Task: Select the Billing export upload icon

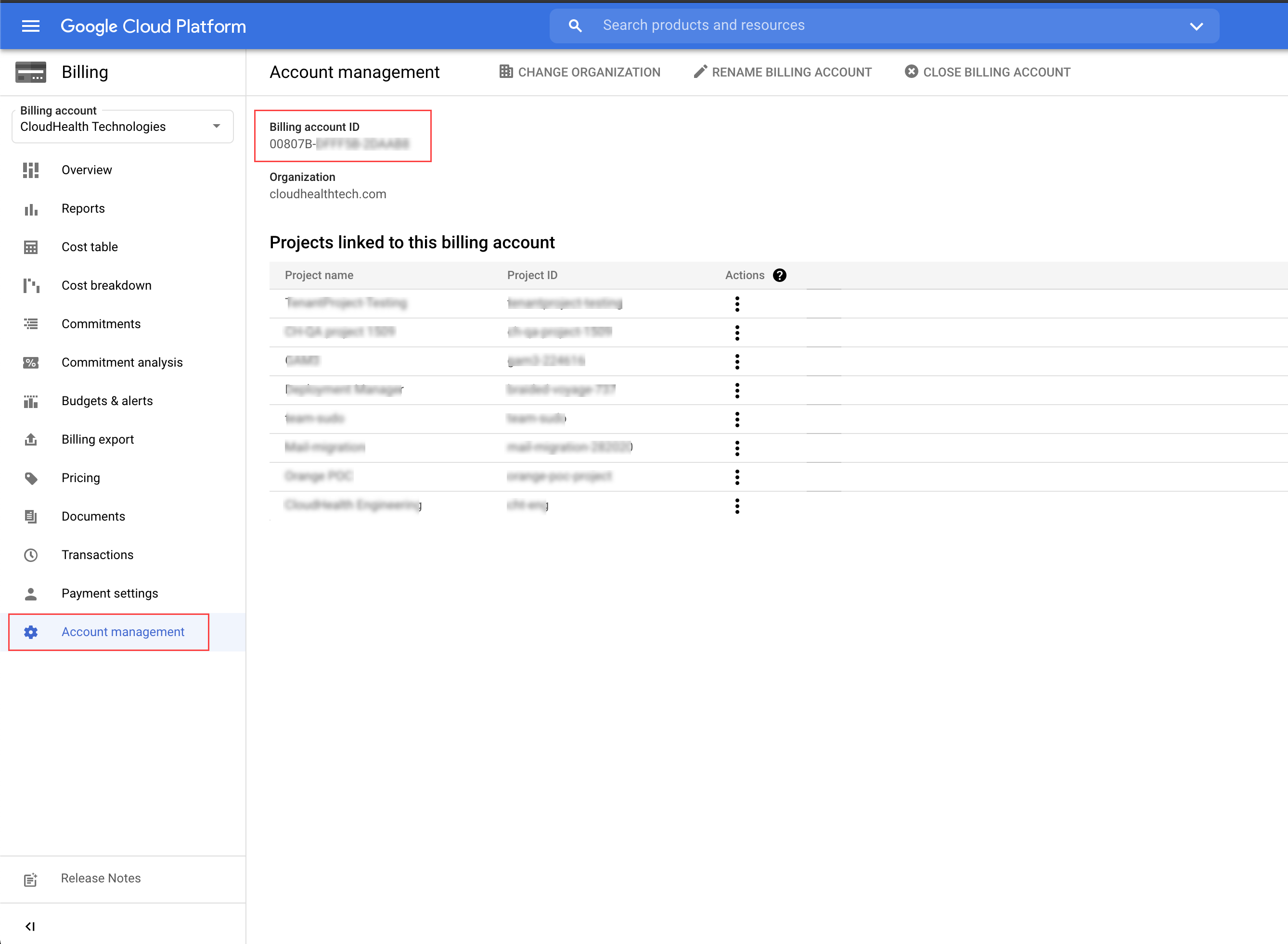Action: point(30,439)
